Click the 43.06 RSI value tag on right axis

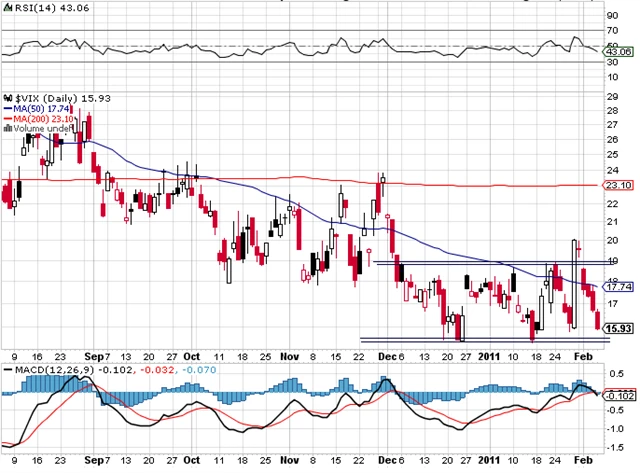tap(618, 52)
